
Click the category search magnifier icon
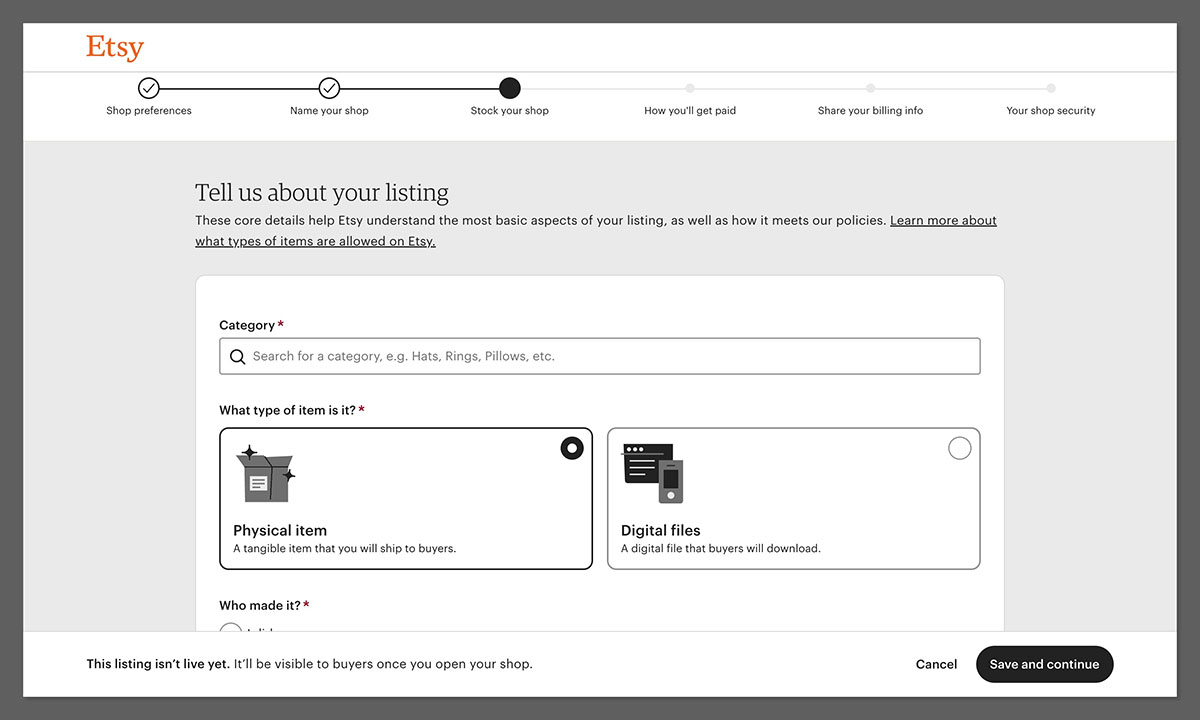238,357
